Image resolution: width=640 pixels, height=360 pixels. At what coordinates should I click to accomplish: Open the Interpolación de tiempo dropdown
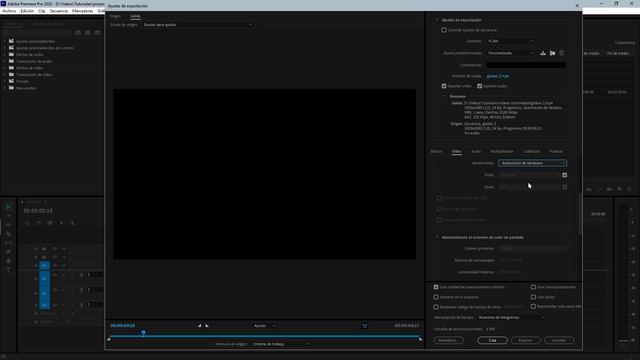coord(511,317)
